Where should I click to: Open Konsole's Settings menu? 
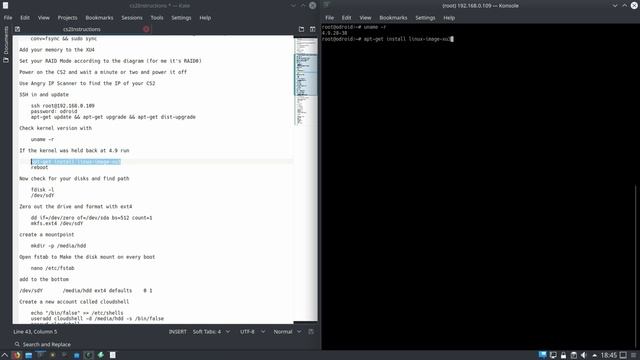click(x=425, y=18)
